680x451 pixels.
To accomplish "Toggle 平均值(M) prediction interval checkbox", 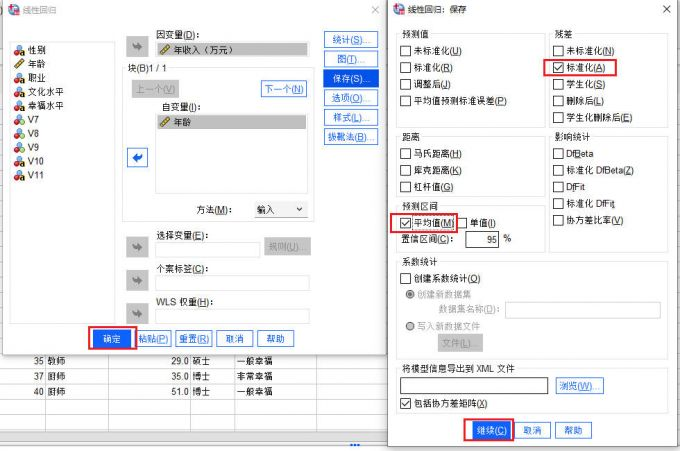I will click(x=405, y=222).
